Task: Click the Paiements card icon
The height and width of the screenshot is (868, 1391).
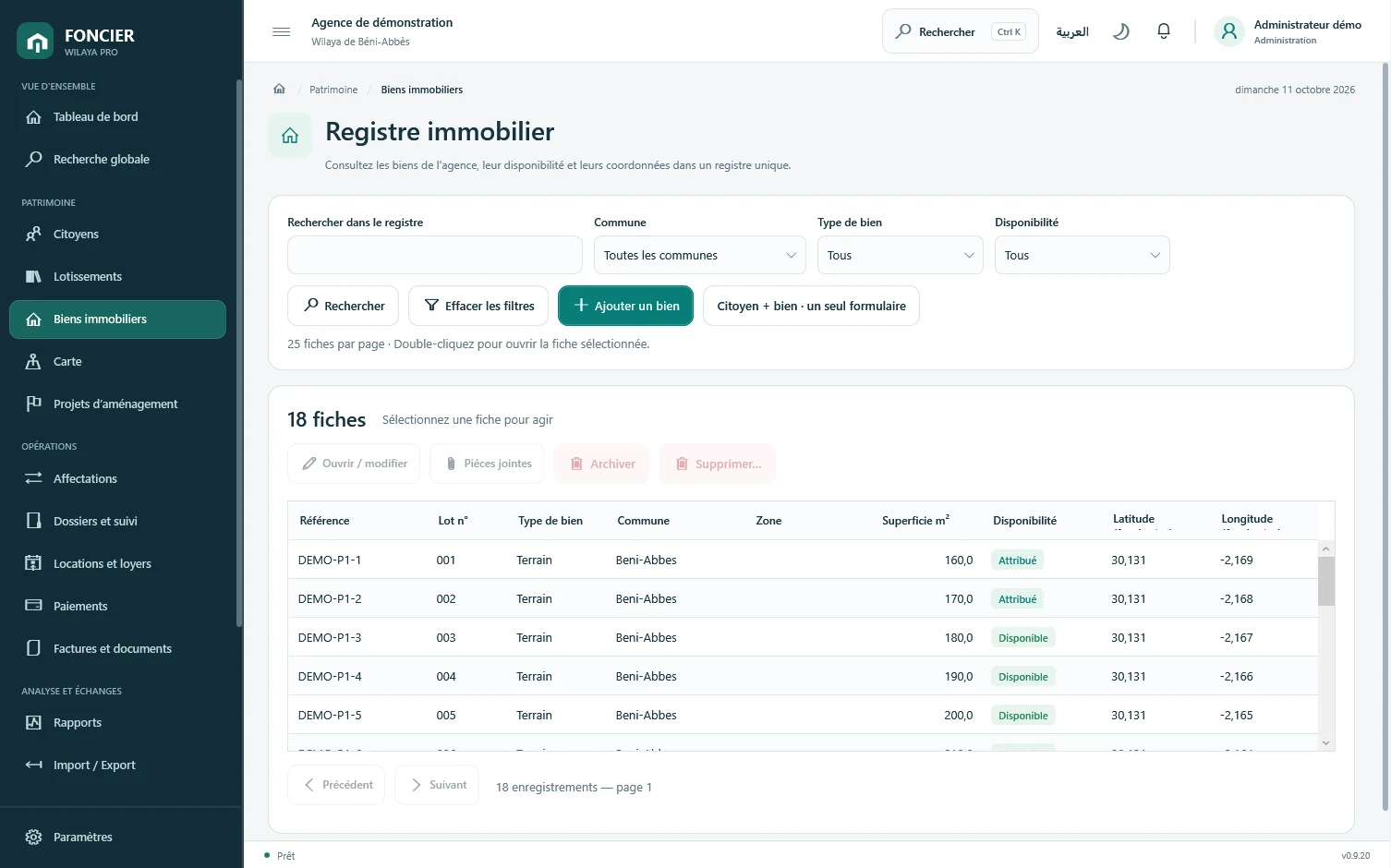Action: click(33, 607)
